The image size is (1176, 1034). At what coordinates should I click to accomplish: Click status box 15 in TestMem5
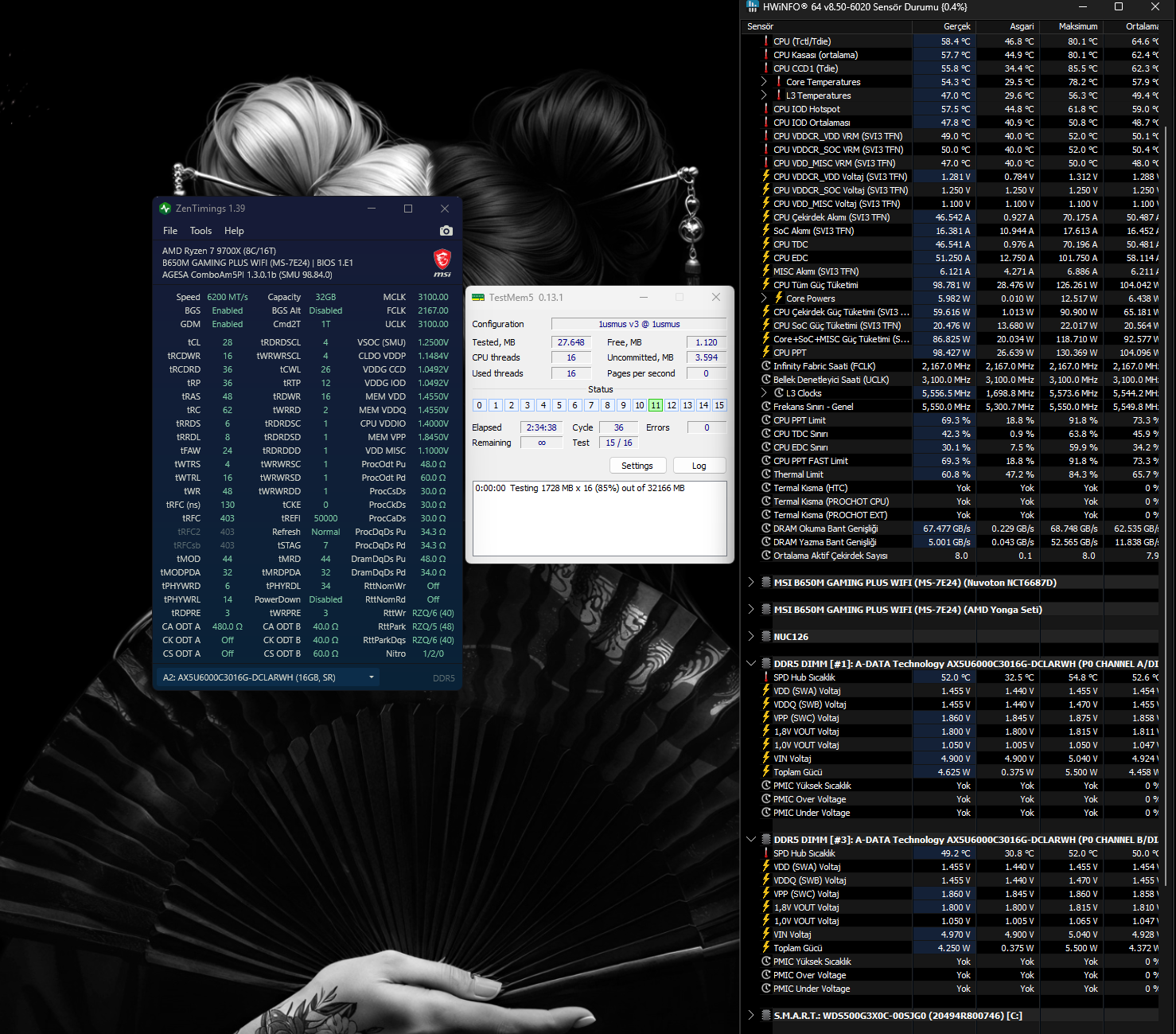(719, 405)
